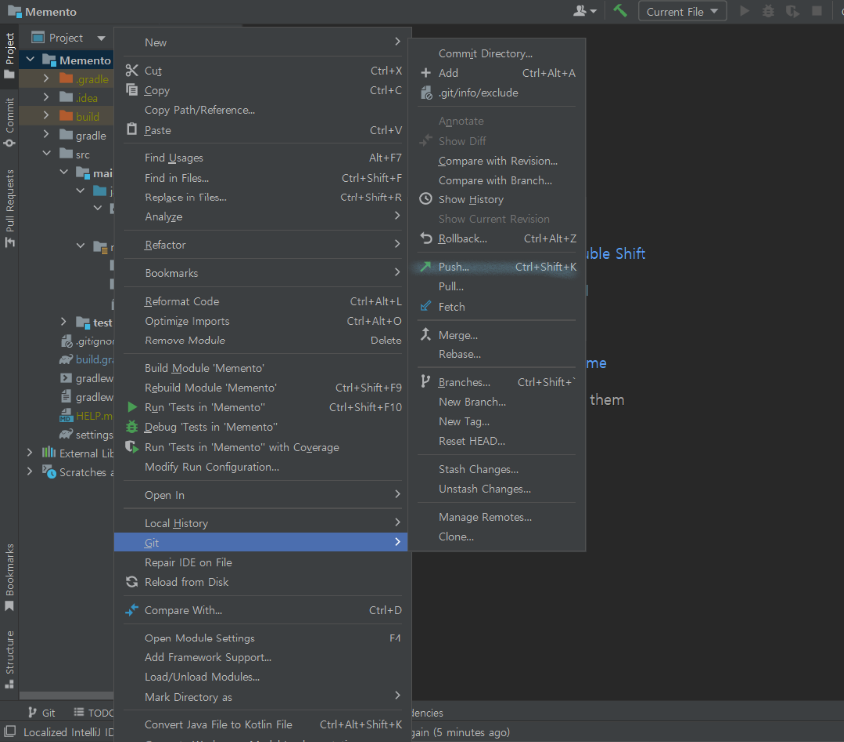
Task: Click the Debug Tests bug icon
Action: (132, 427)
